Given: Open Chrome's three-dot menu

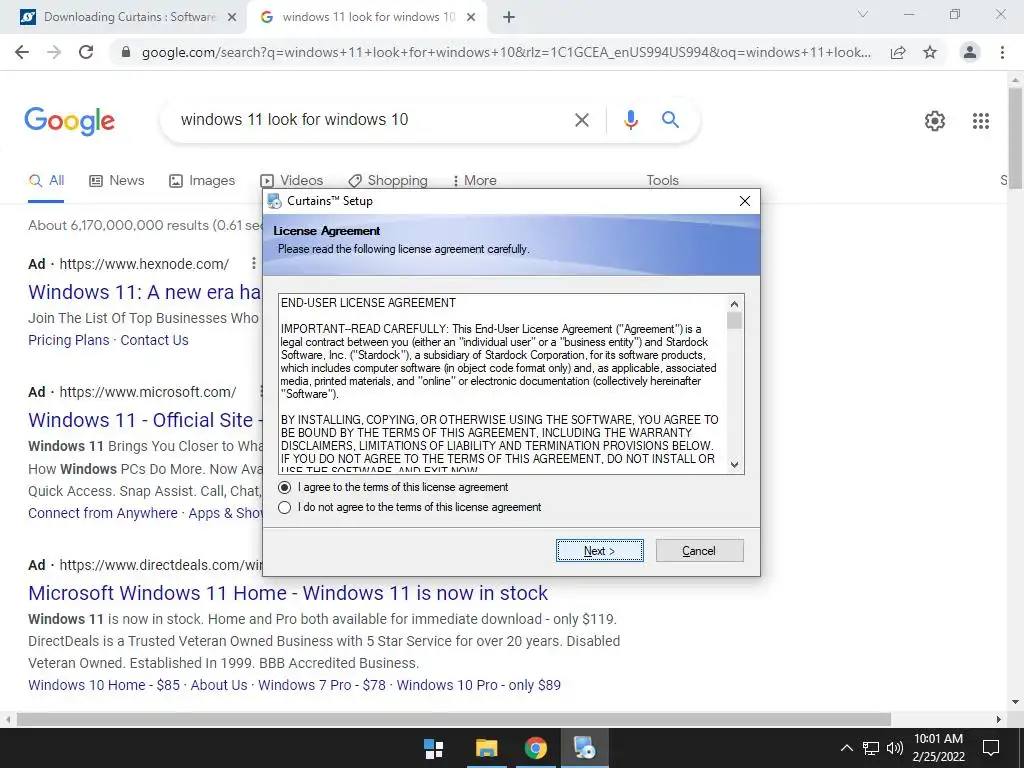Looking at the screenshot, I should [1002, 52].
